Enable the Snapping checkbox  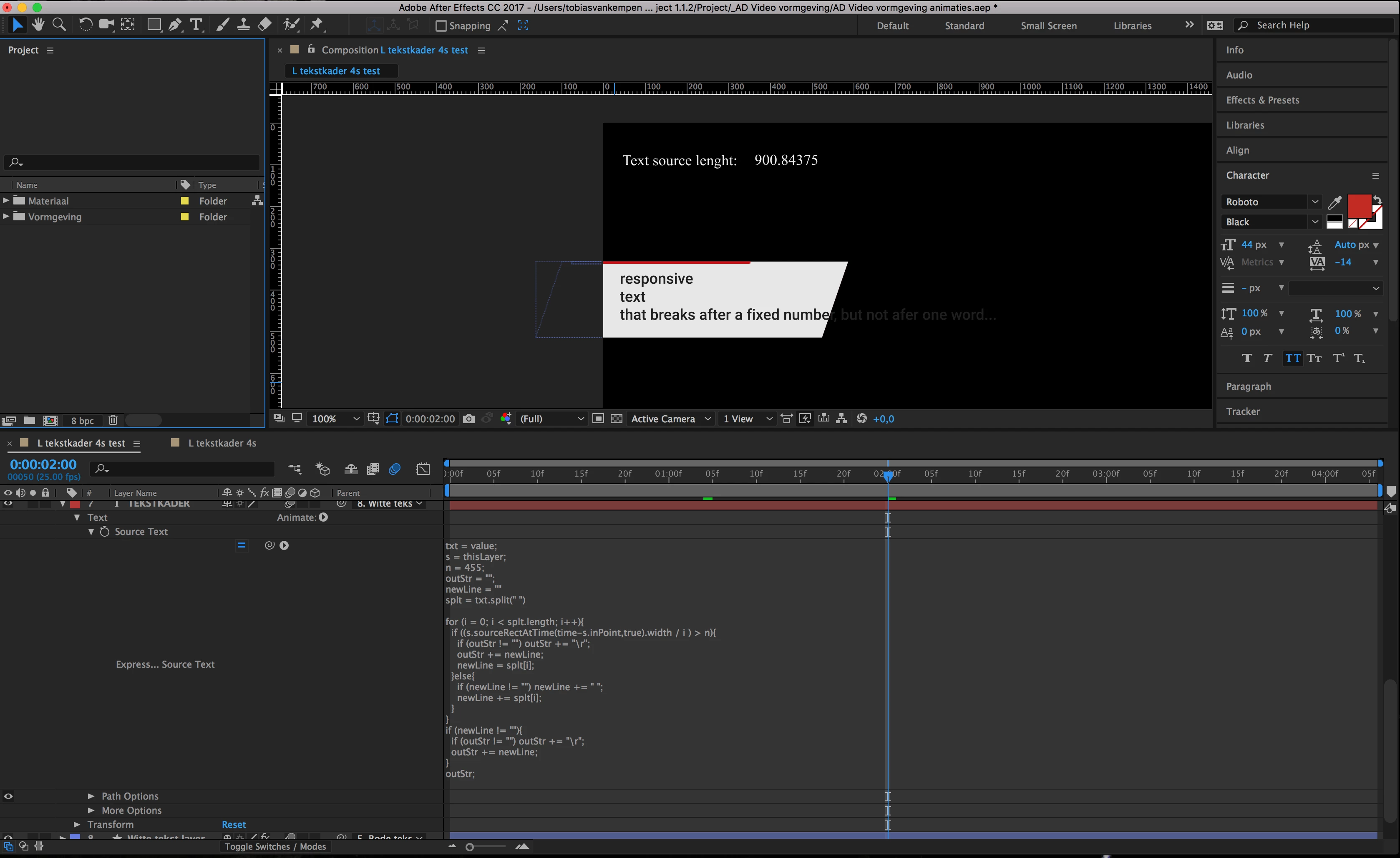coord(441,25)
